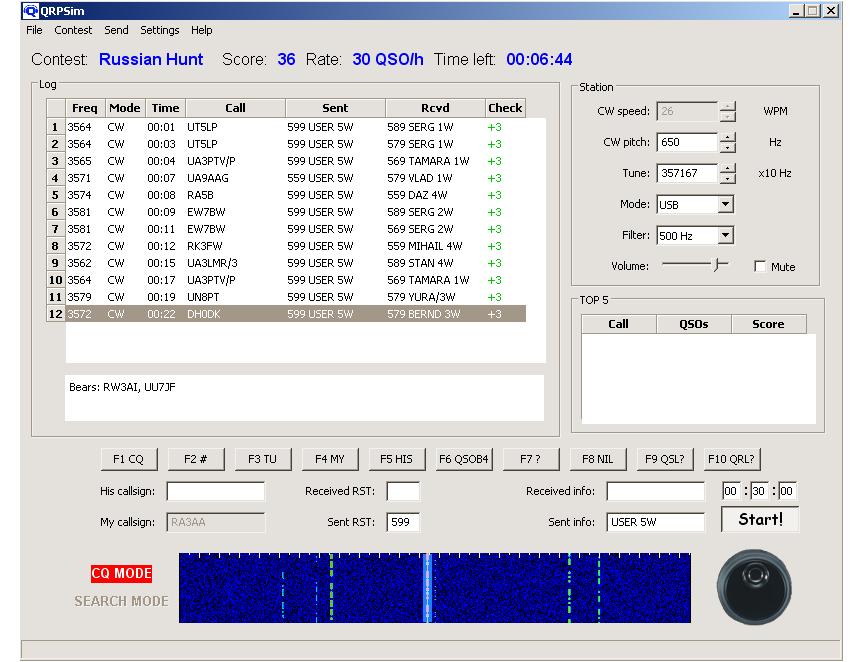The width and height of the screenshot is (863, 662).
Task: Increase Tune value with up arrow
Action: pyautogui.click(x=728, y=168)
